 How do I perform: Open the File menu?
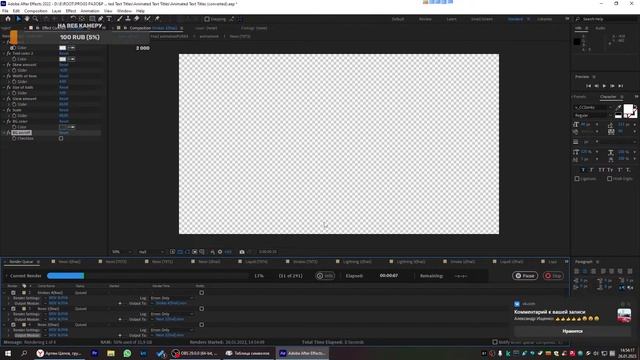[x=5, y=11]
